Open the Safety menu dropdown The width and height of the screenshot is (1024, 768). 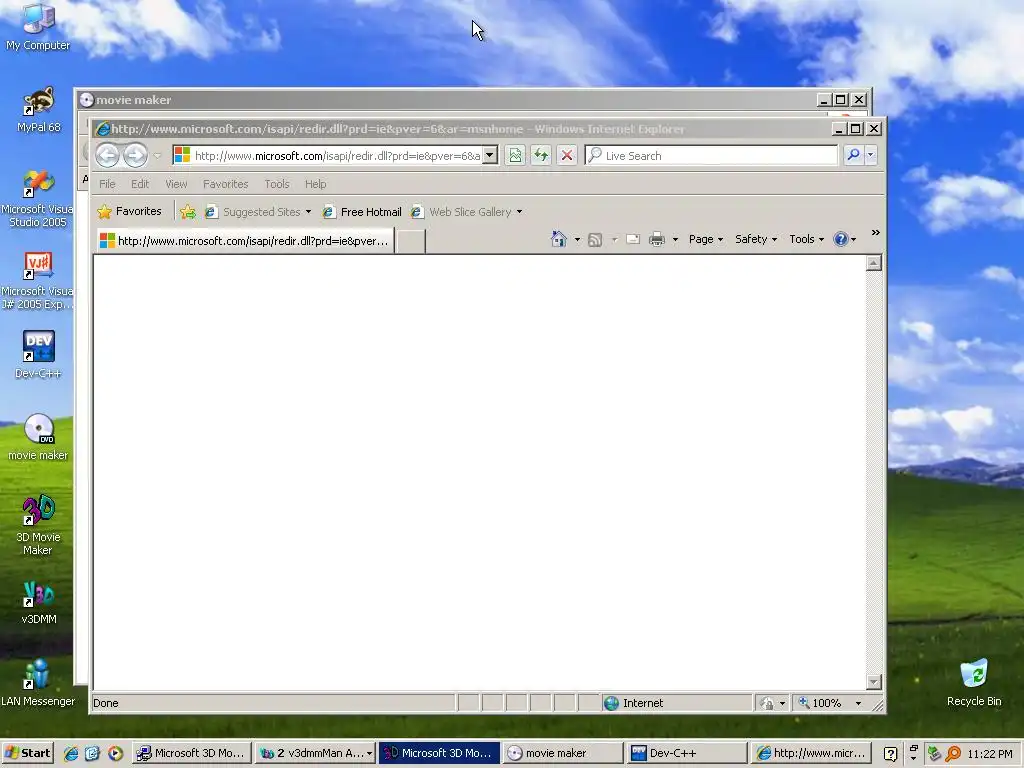756,239
